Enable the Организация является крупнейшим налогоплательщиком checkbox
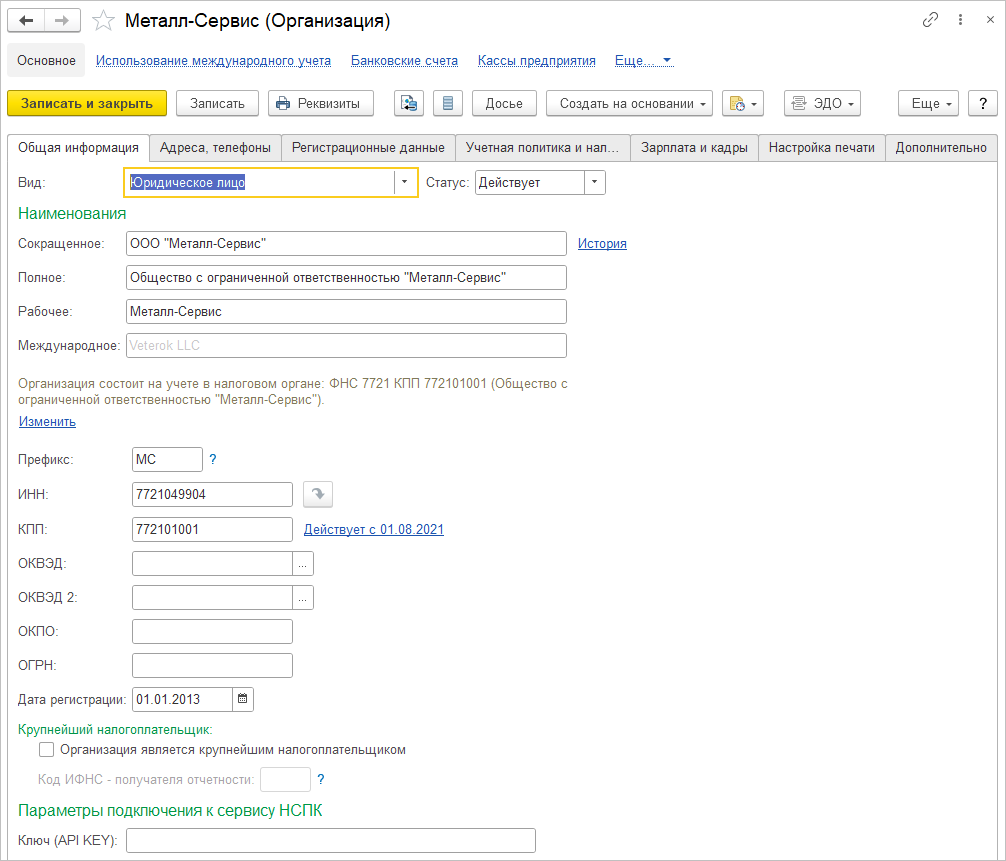Viewport: 1006px width, 861px height. click(46, 749)
